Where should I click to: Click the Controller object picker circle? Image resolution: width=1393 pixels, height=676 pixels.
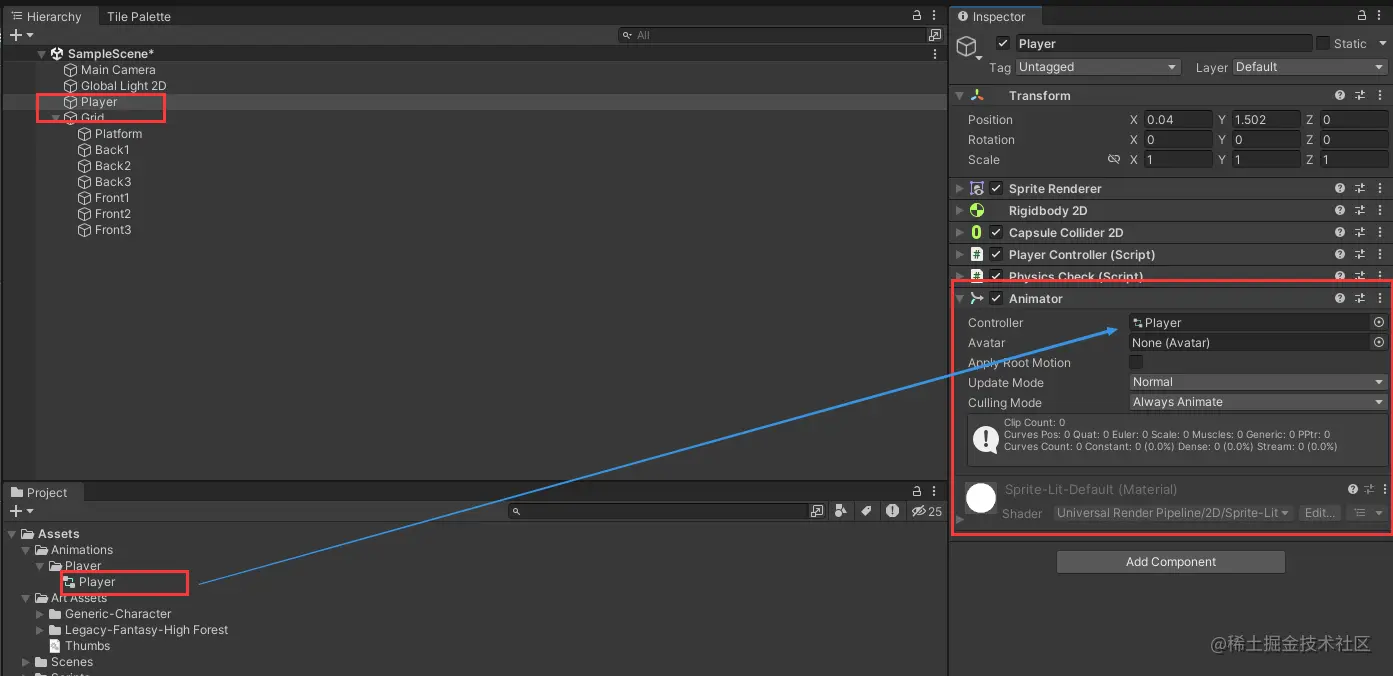1379,323
